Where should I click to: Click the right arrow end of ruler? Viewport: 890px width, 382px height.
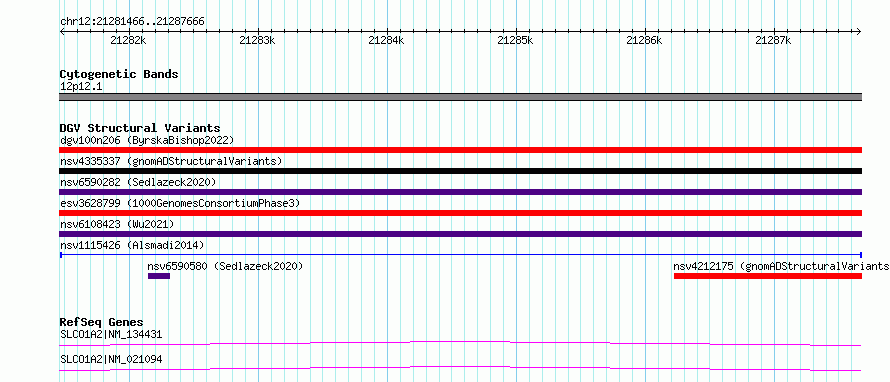(859, 32)
